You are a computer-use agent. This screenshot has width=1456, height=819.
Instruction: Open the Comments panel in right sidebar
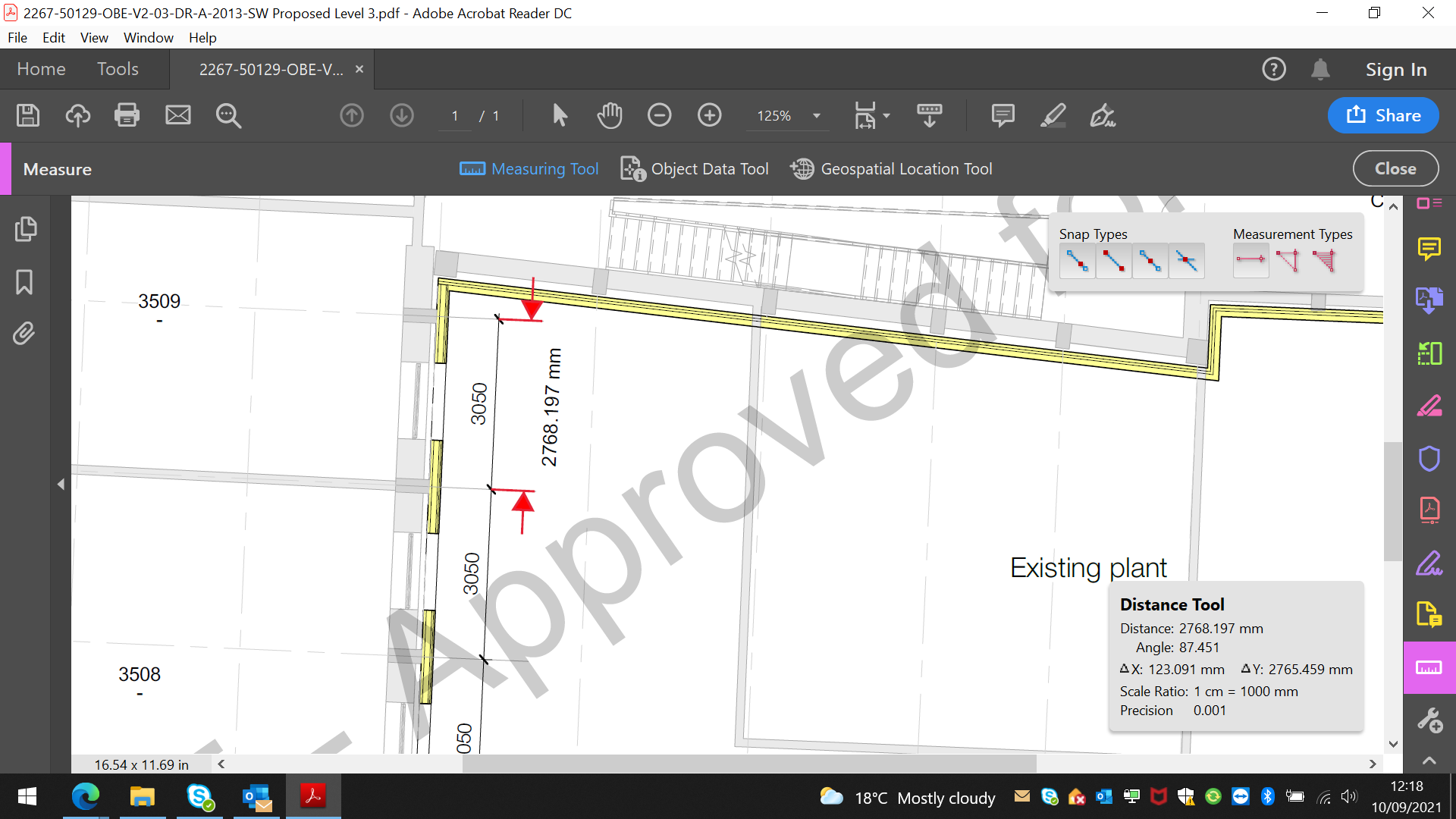[x=1429, y=249]
